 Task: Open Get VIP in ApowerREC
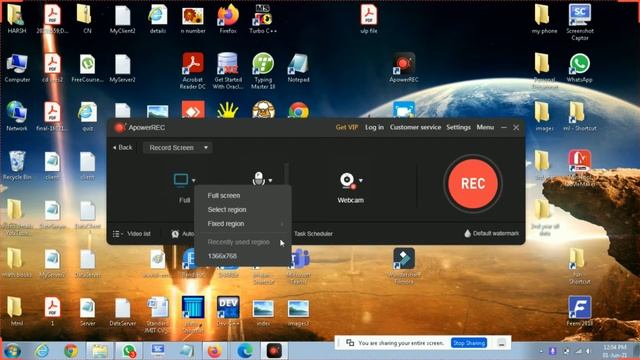point(347,127)
